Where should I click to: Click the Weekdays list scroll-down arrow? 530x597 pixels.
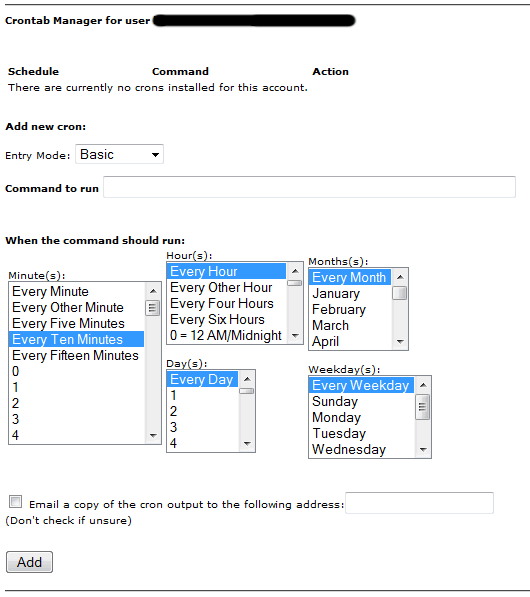coord(423,450)
